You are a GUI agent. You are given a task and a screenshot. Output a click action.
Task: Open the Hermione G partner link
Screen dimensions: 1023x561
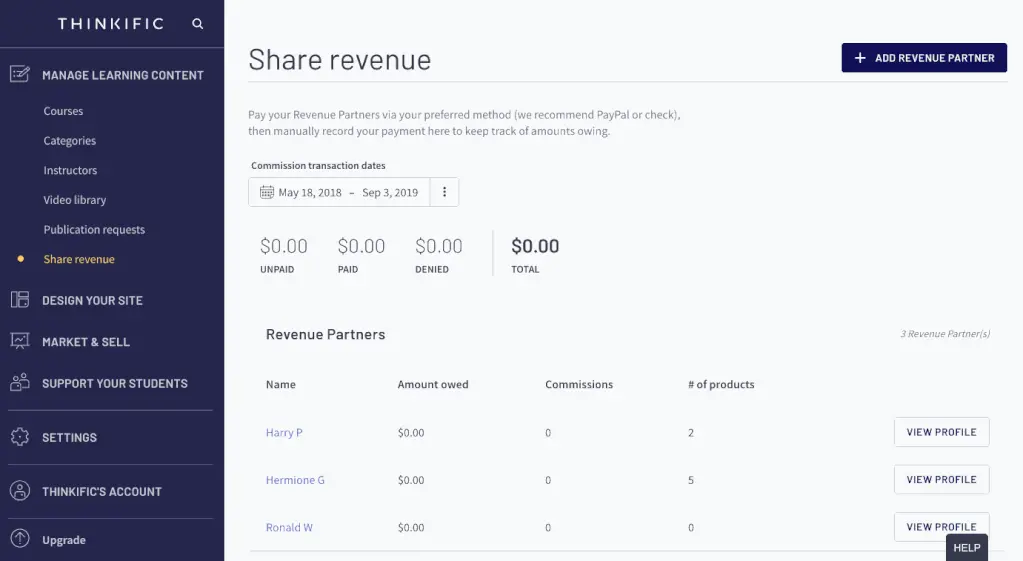pyautogui.click(x=295, y=480)
